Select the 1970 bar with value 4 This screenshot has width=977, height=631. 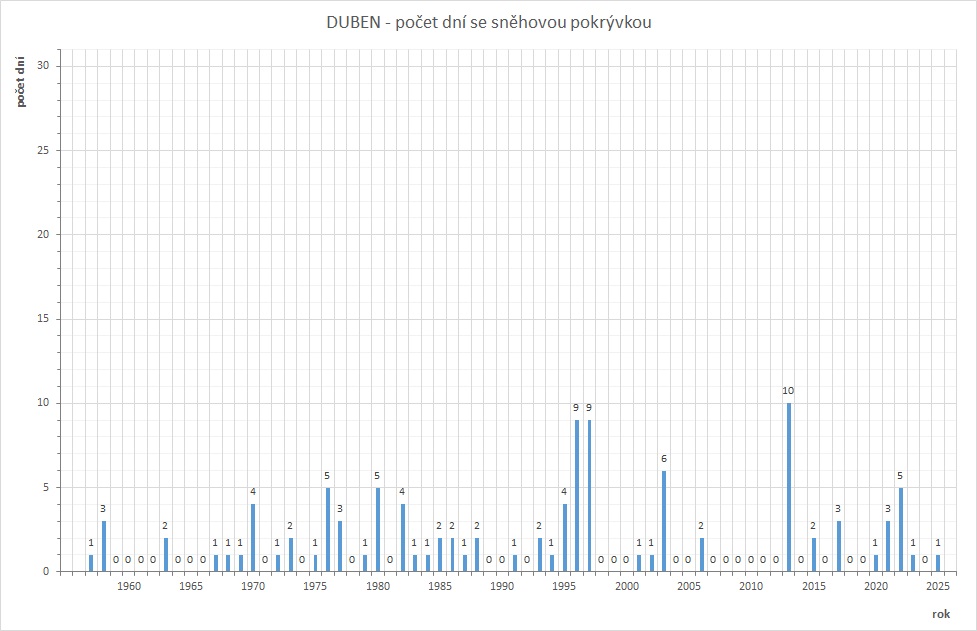[253, 538]
